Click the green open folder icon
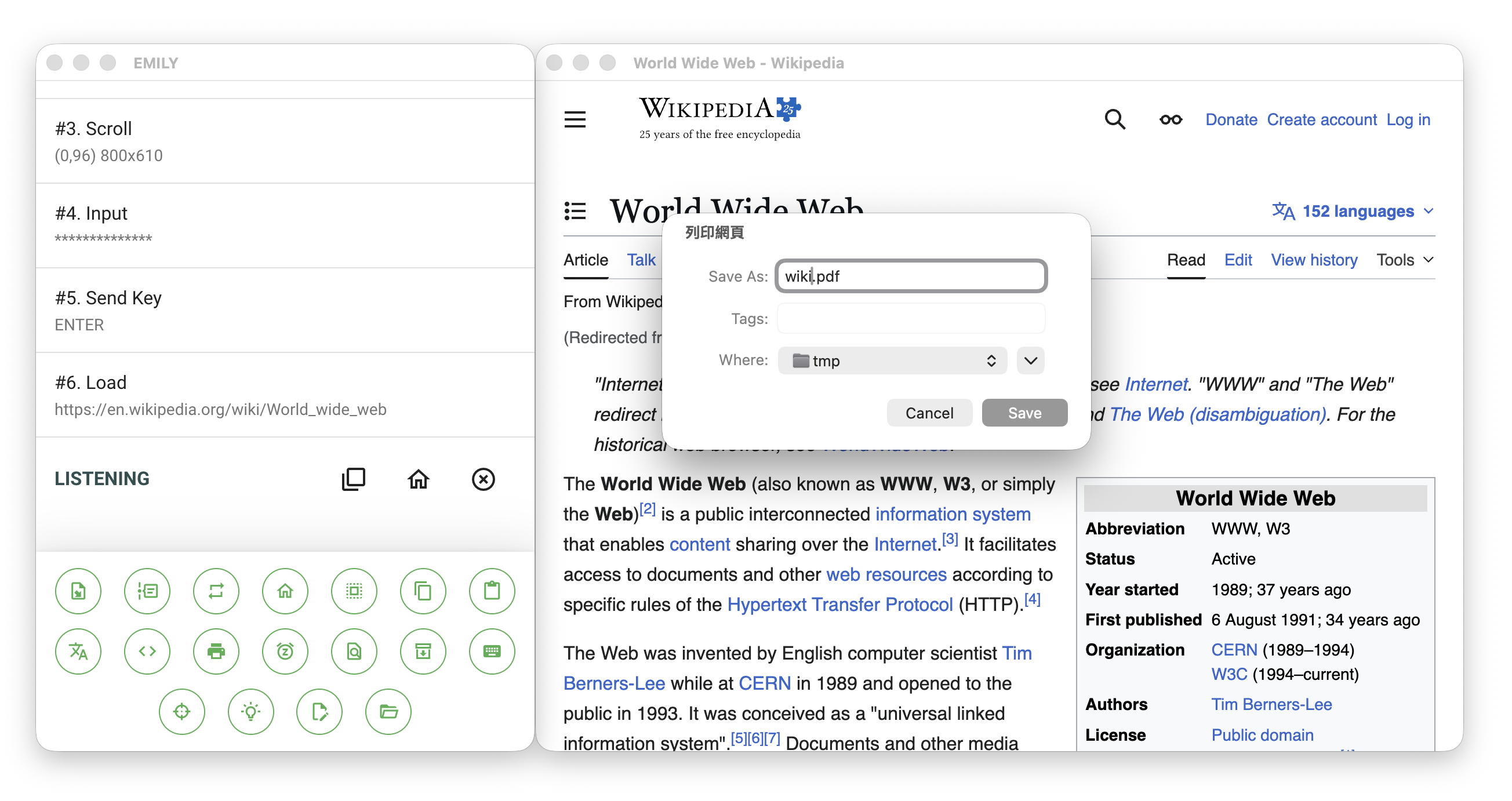1512x801 pixels. click(388, 711)
